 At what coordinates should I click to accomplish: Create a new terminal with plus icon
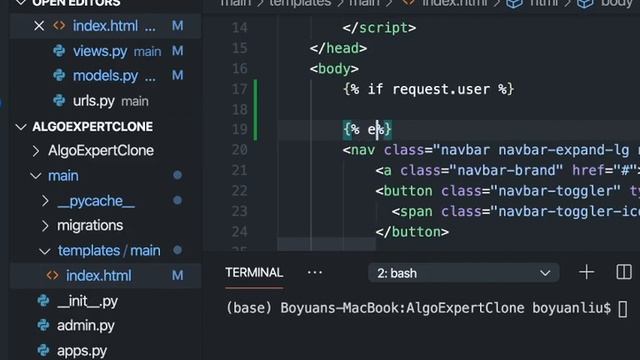coord(587,272)
